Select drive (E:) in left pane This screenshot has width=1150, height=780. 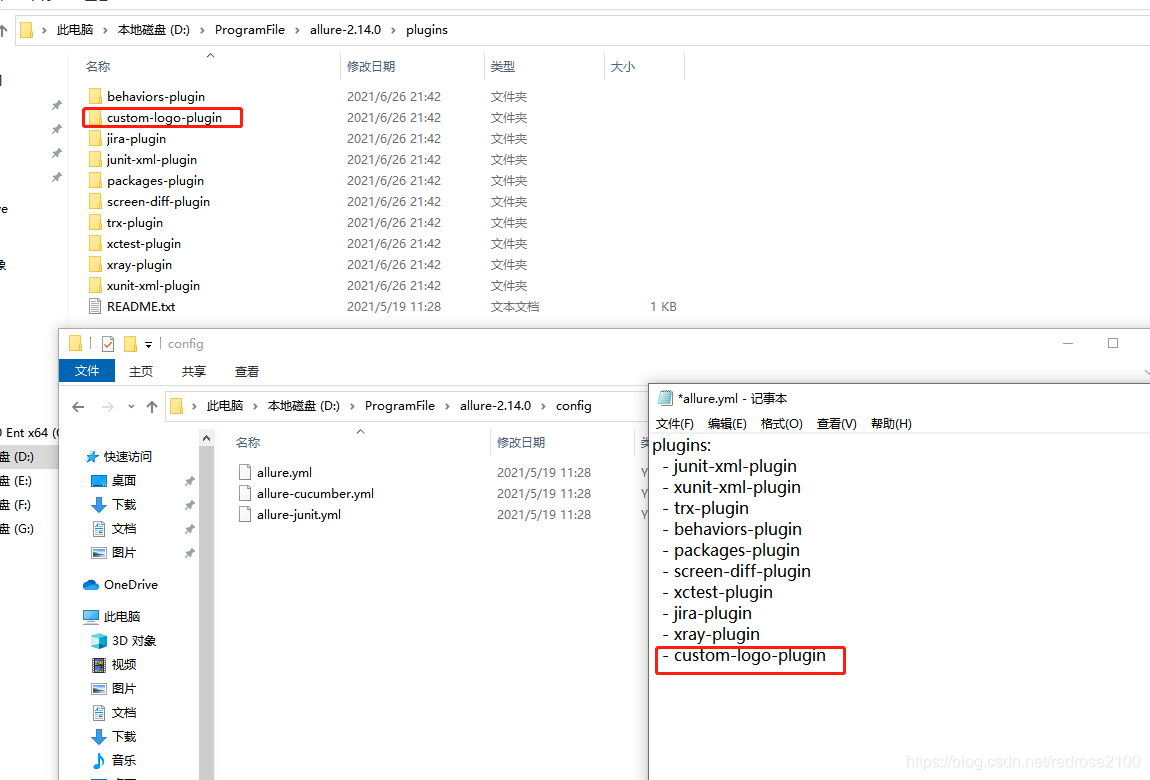click(16, 481)
